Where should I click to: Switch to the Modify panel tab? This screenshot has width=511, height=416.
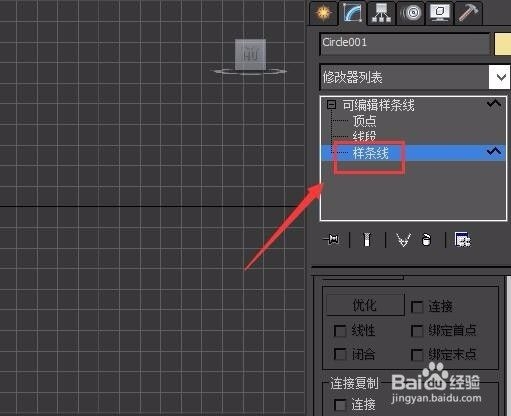tap(353, 13)
